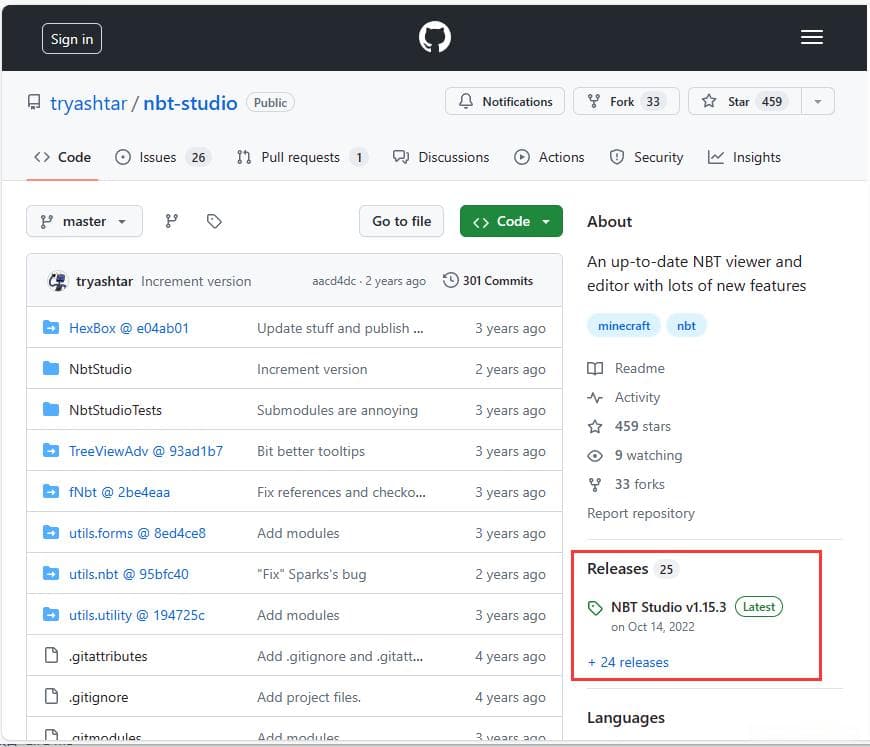Open the Insights tab
Screen dimensions: 870x747
pyautogui.click(x=744, y=158)
